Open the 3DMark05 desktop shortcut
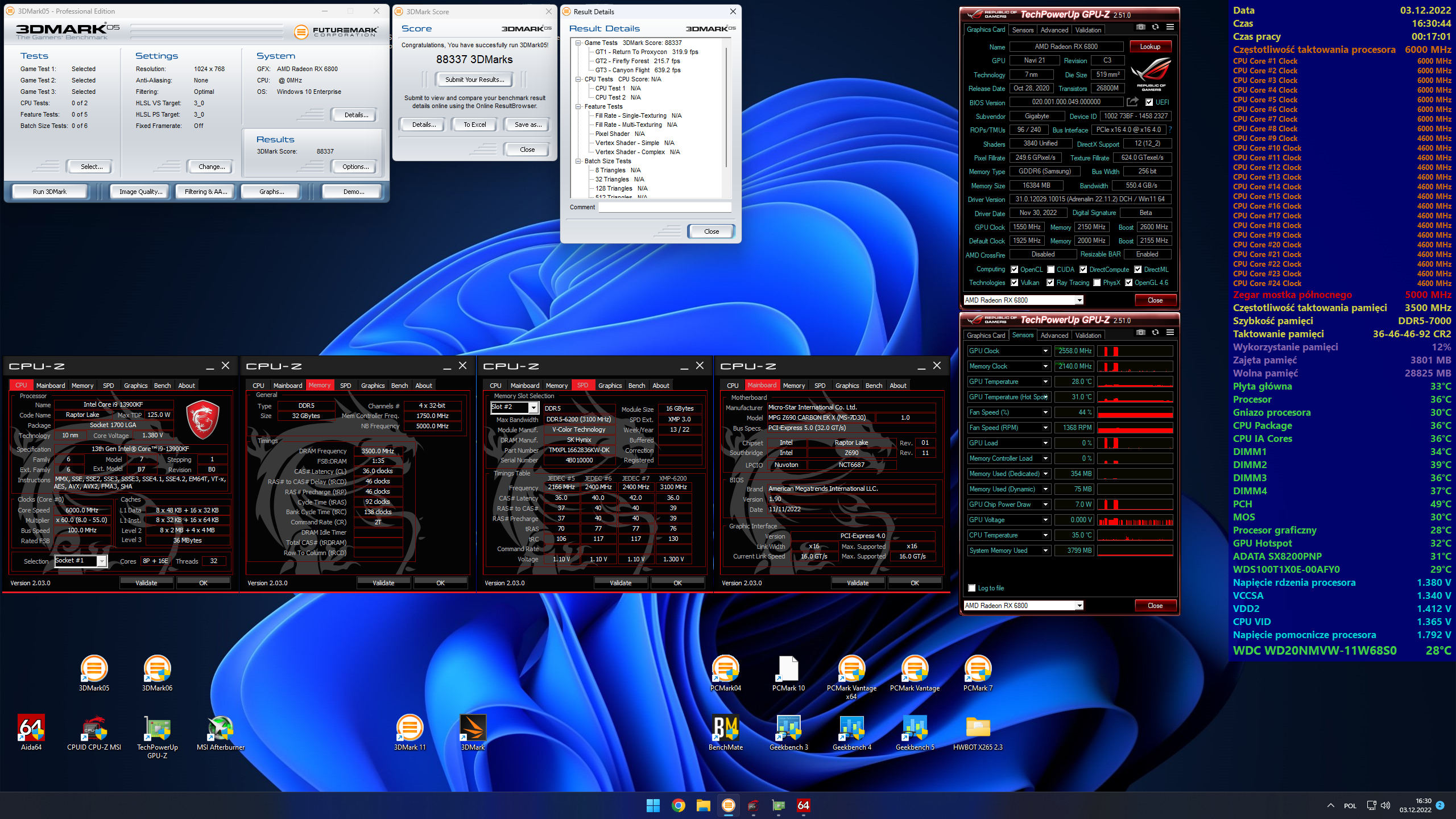Viewport: 1456px width, 819px height. pyautogui.click(x=94, y=673)
